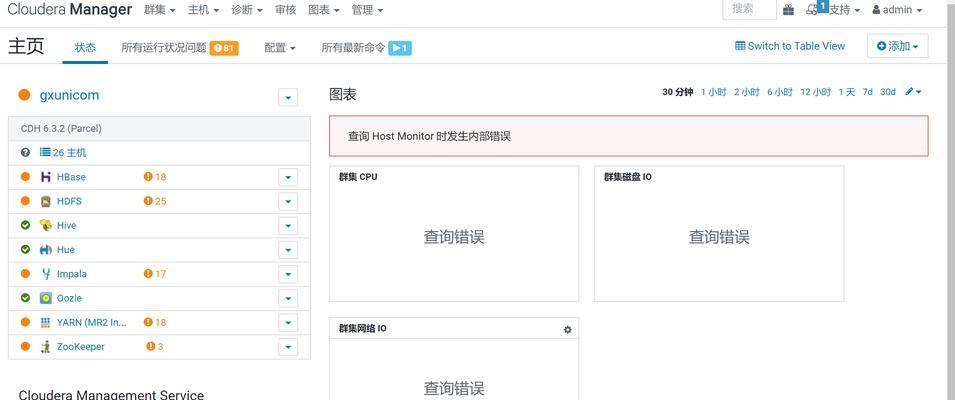
Task: Click the ZooKeeper service logo icon
Action: tap(46, 346)
